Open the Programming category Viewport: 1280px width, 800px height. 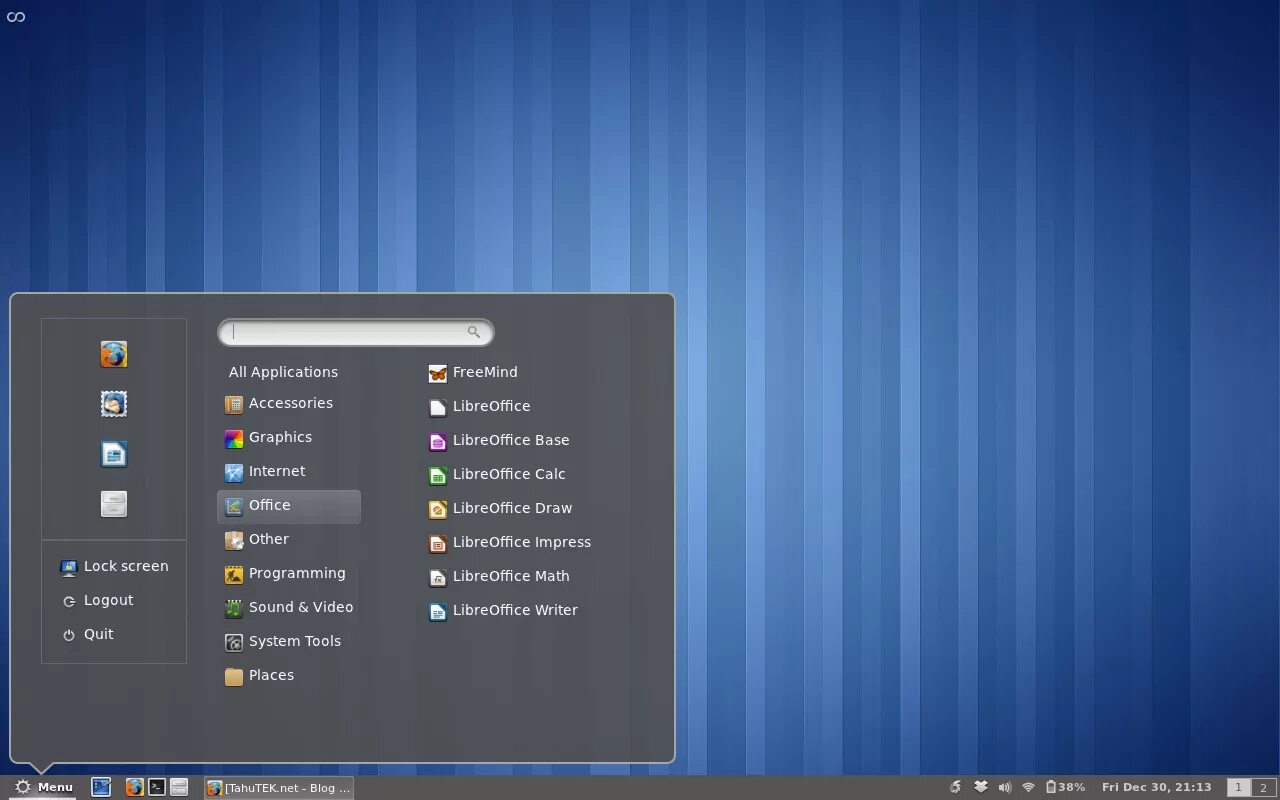(288, 573)
